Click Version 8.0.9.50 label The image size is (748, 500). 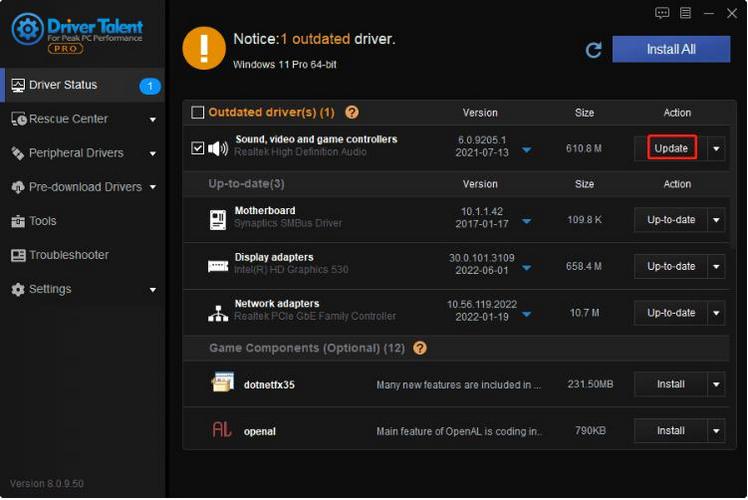(47, 484)
